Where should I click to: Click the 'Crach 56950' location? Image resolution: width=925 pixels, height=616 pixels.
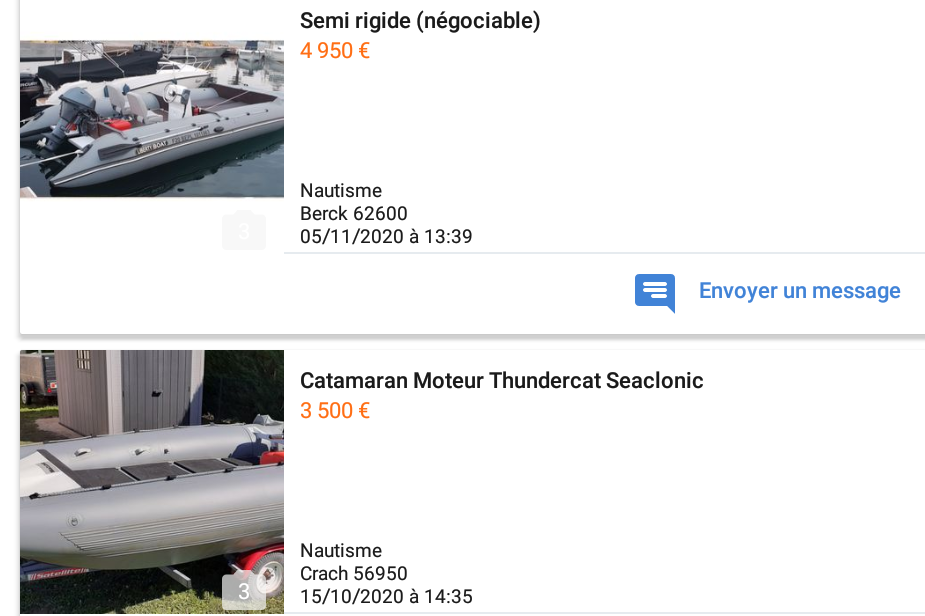tap(354, 574)
